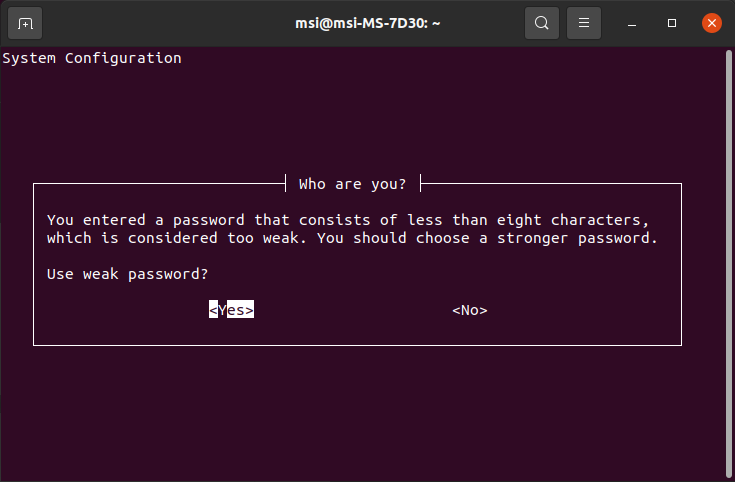Image resolution: width=735 pixels, height=482 pixels.
Task: Click the System Configuration header text
Action: click(x=92, y=58)
